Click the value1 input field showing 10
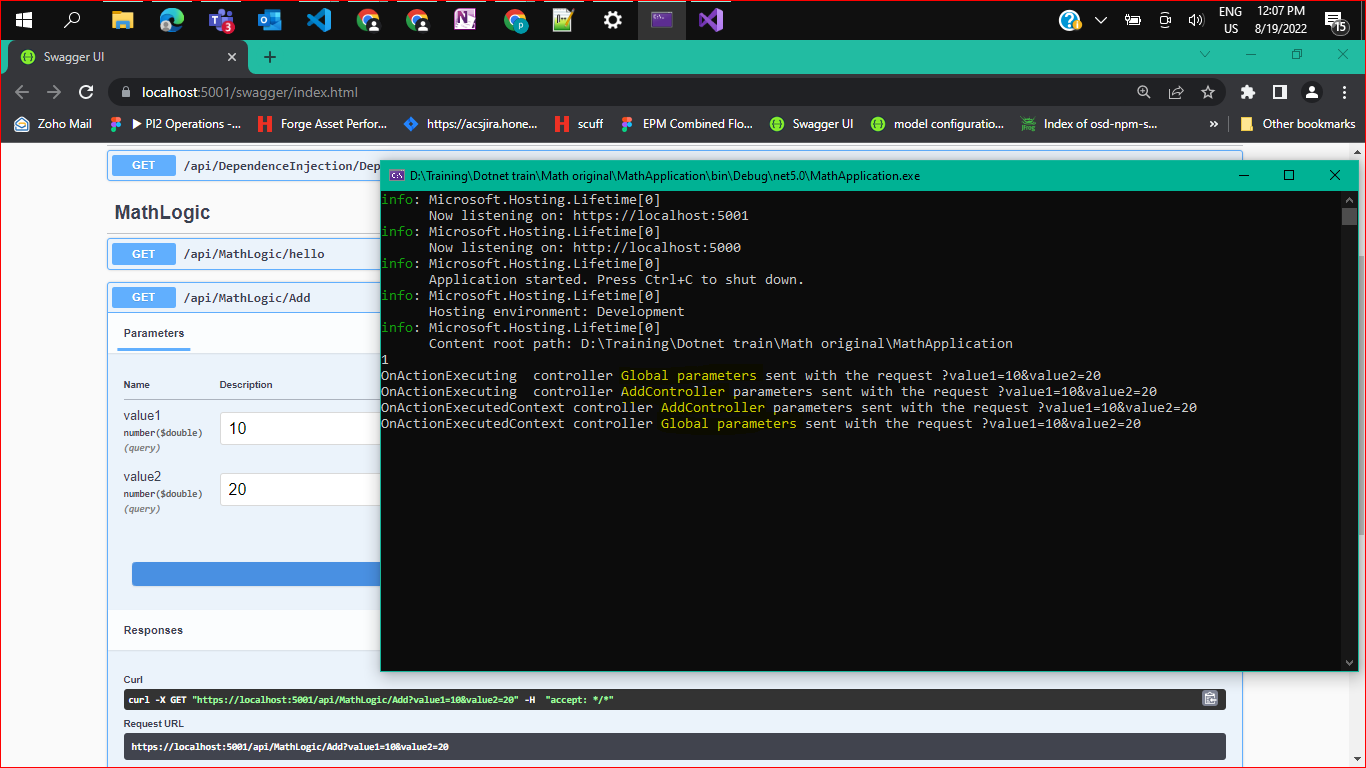Viewport: 1366px width, 768px height. click(300, 428)
